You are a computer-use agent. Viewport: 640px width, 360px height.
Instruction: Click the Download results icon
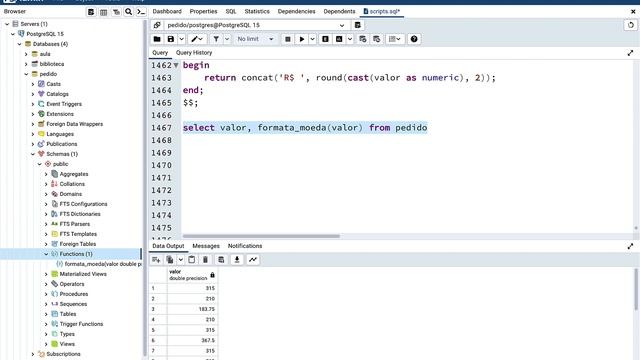pos(237,260)
